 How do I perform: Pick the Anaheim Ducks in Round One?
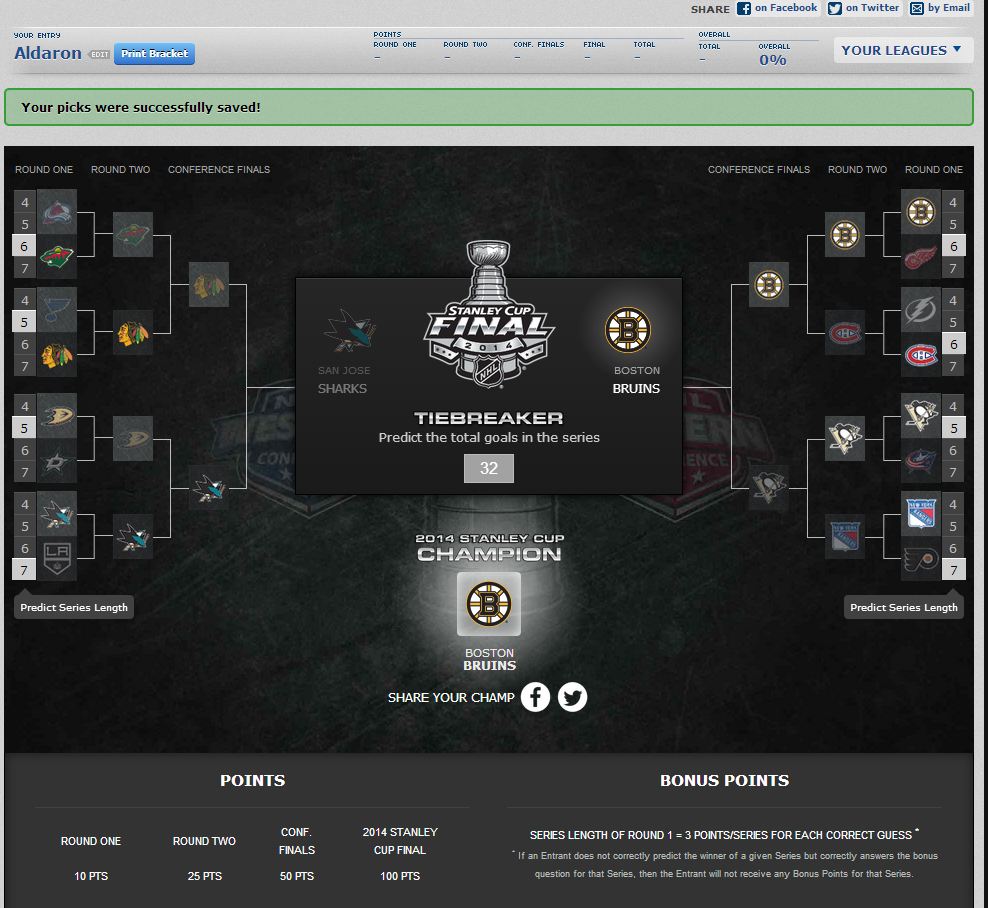click(x=57, y=416)
